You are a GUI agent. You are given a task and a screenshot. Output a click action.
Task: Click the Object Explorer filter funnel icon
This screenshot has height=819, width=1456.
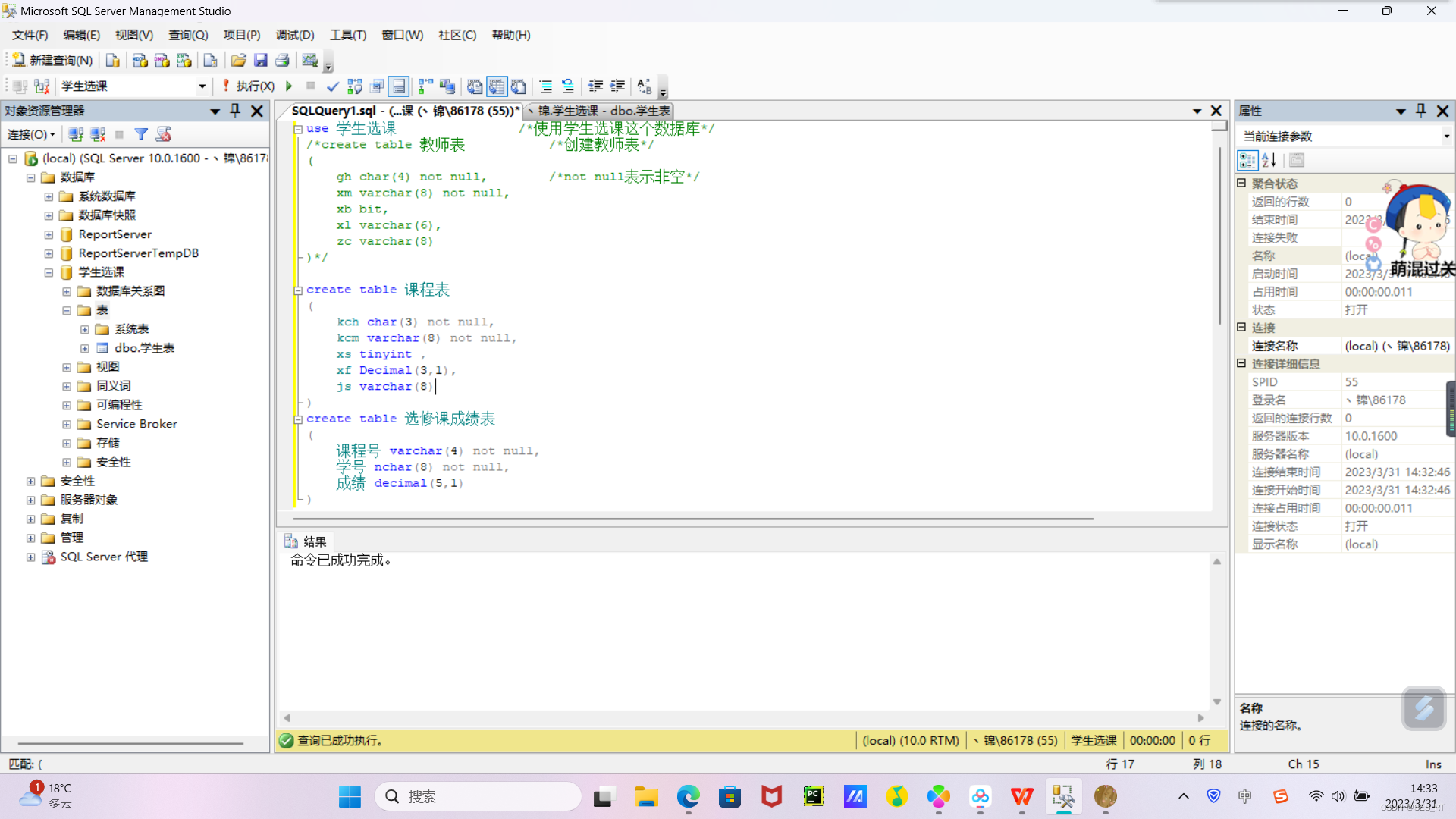pyautogui.click(x=141, y=134)
